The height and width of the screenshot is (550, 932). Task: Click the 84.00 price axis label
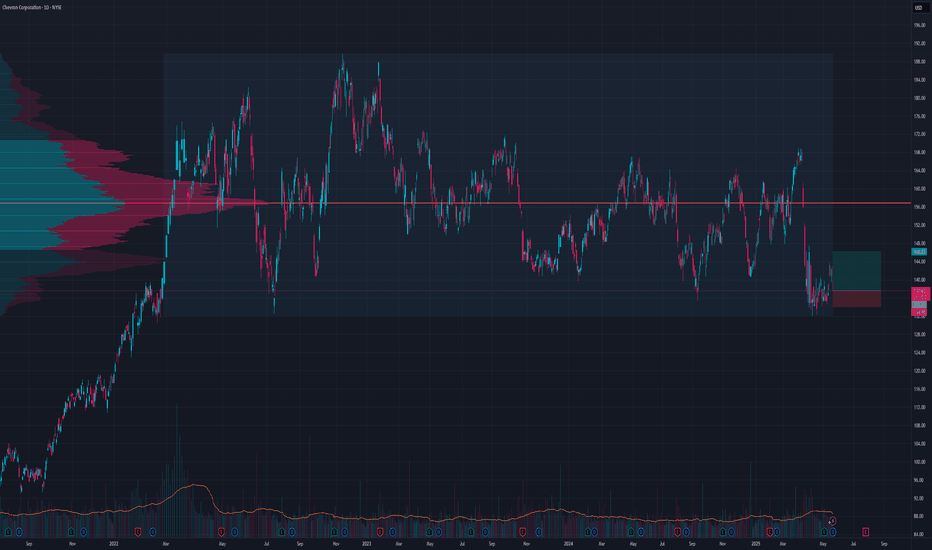920,534
